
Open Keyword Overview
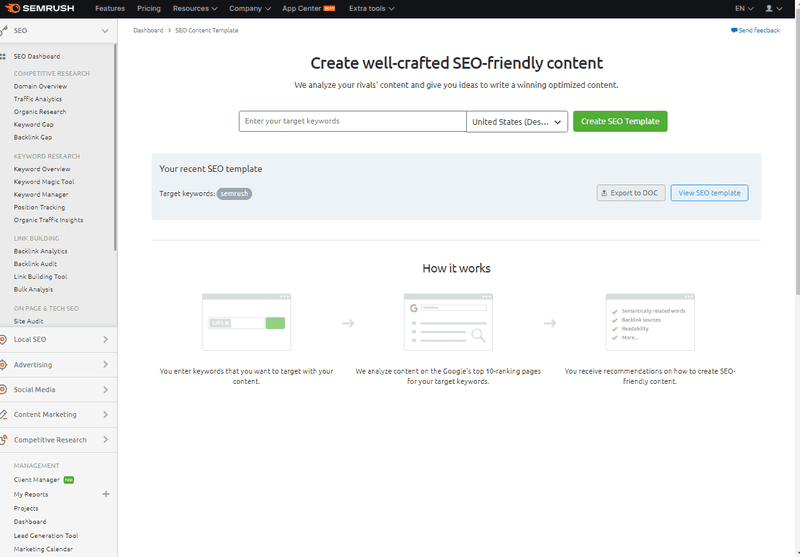coord(42,169)
